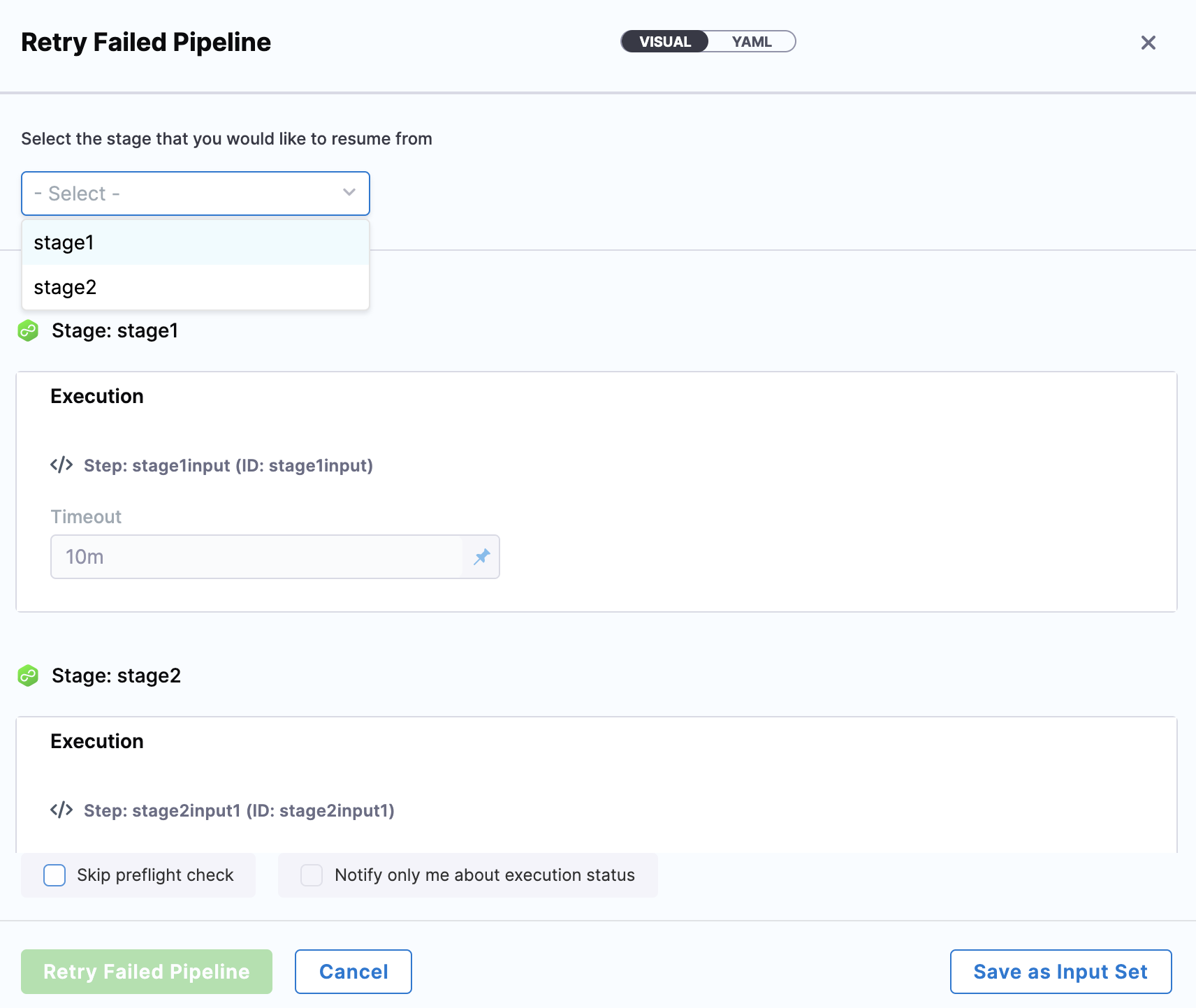The width and height of the screenshot is (1196, 1008).
Task: Click code icon beside stage2input1 step
Action: [x=61, y=810]
